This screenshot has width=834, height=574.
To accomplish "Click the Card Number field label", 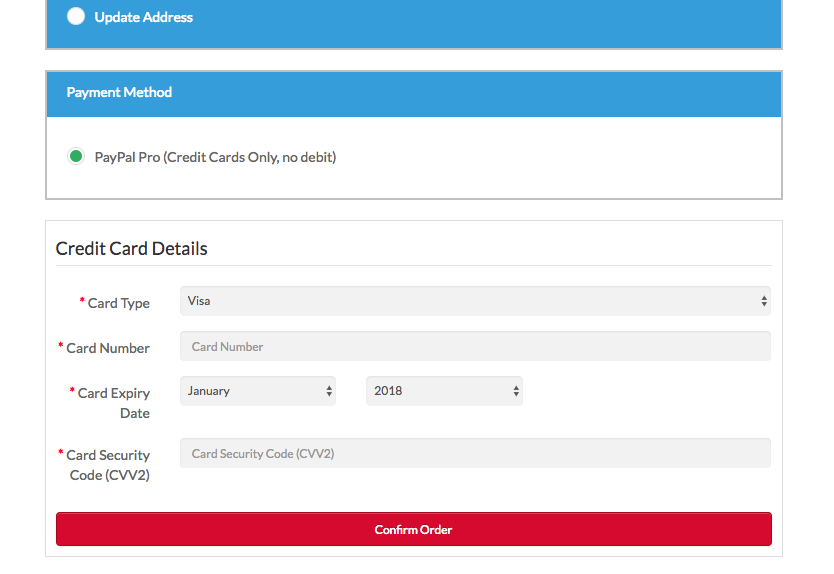I will point(107,348).
